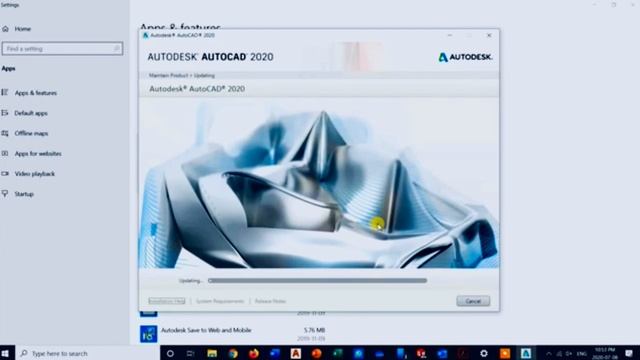This screenshot has width=640, height=360.
Task: Launch Google Chrome from taskbar
Action: tap(233, 353)
